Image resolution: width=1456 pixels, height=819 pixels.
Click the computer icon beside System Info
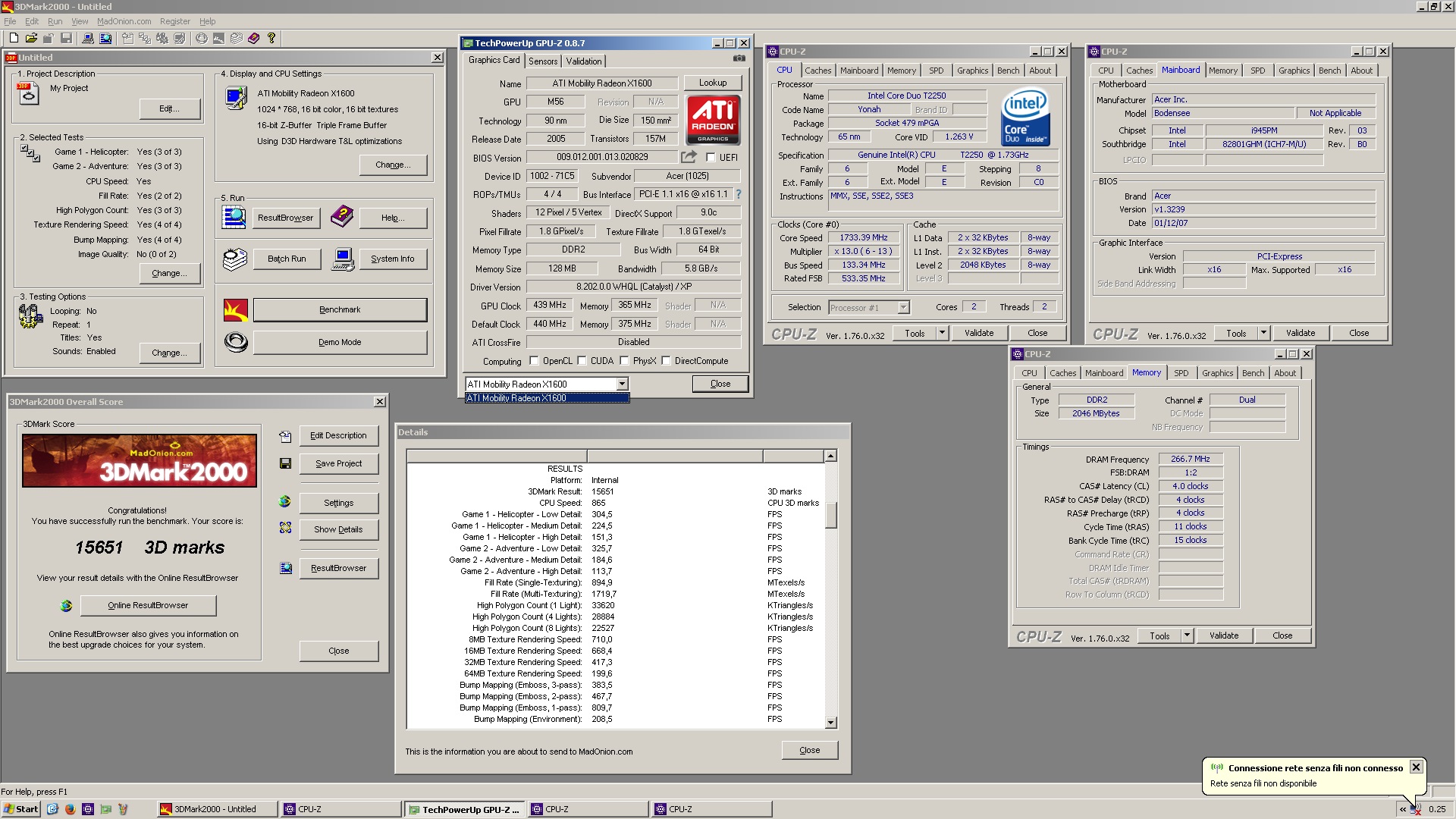pyautogui.click(x=343, y=259)
